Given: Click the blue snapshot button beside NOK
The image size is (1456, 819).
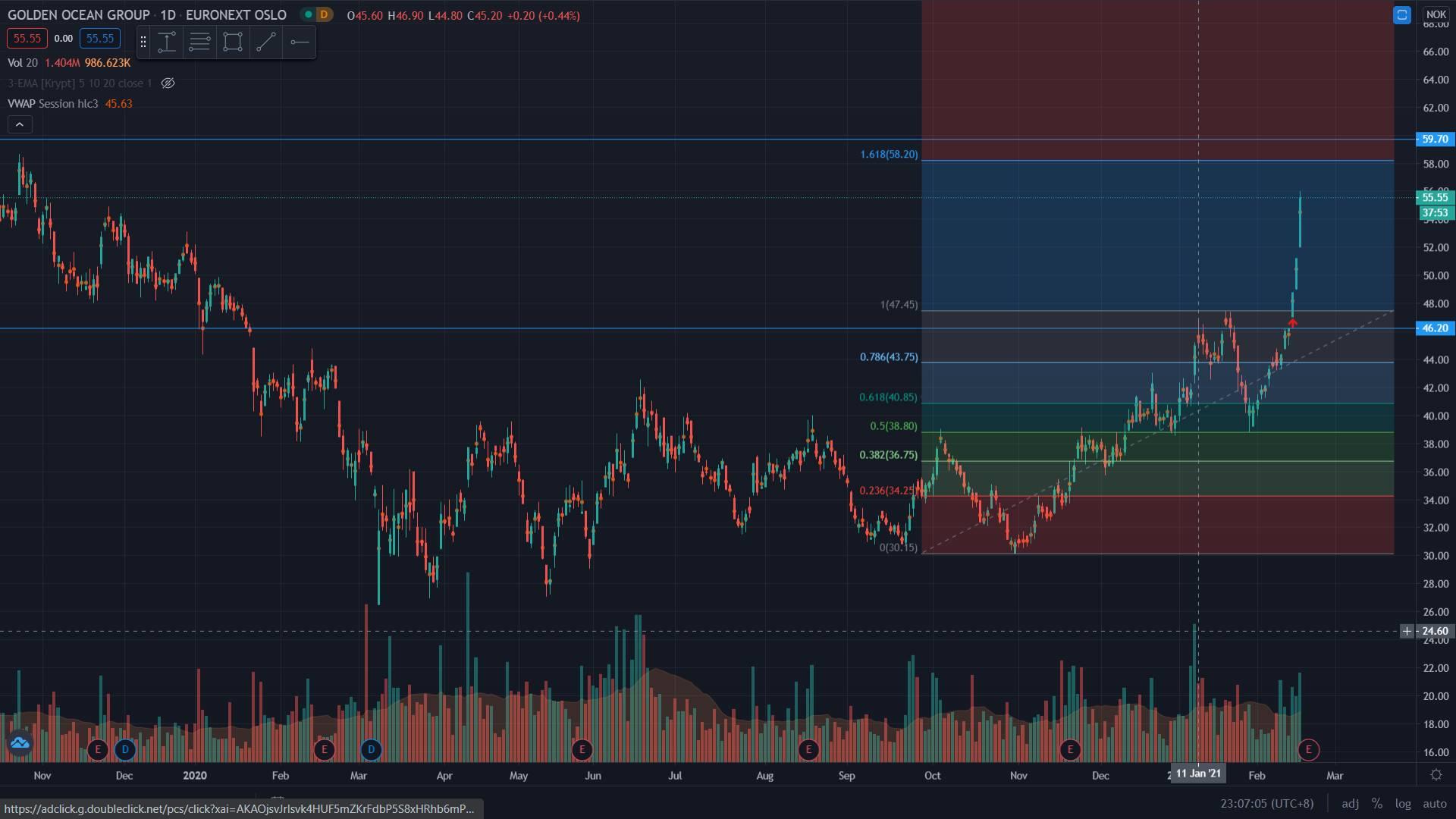Looking at the screenshot, I should tap(1401, 14).
